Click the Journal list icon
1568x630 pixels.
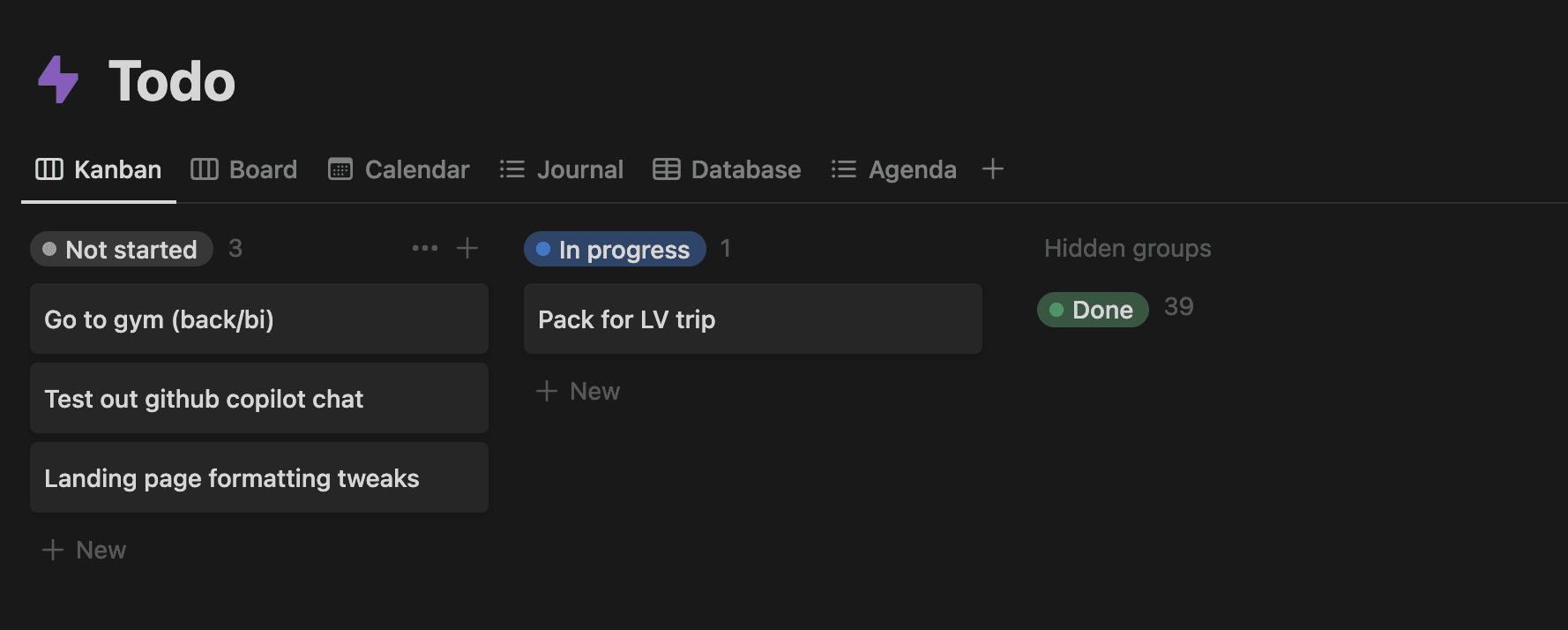(512, 169)
